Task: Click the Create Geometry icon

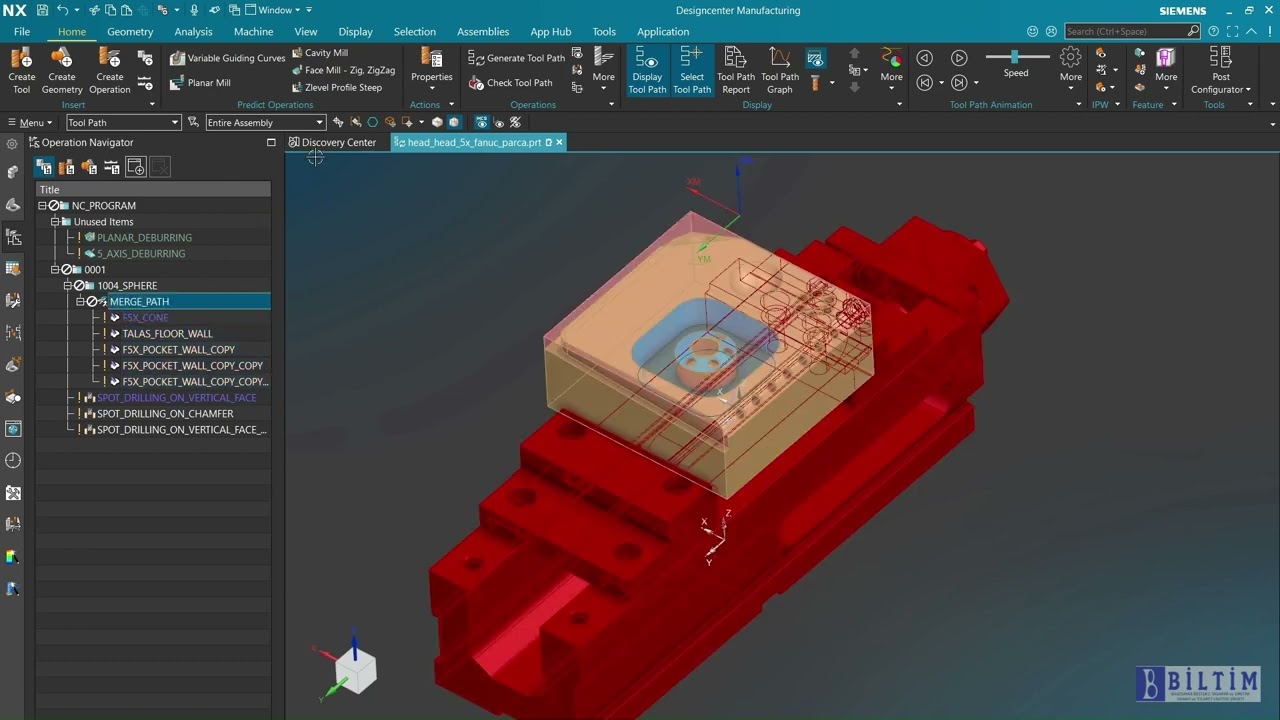Action: (x=62, y=70)
